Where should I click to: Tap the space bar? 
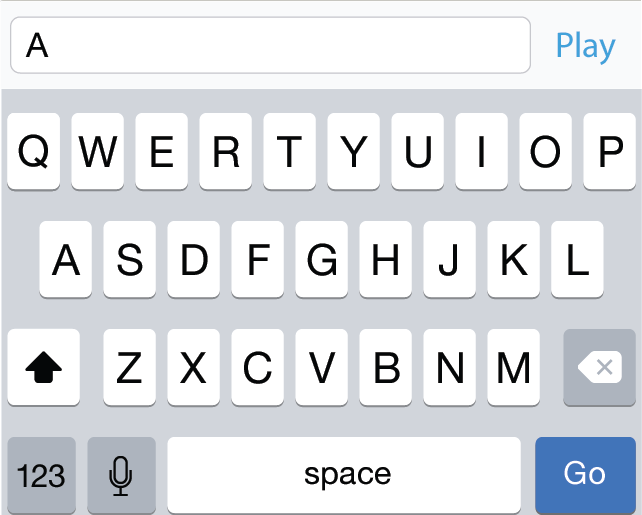click(344, 475)
